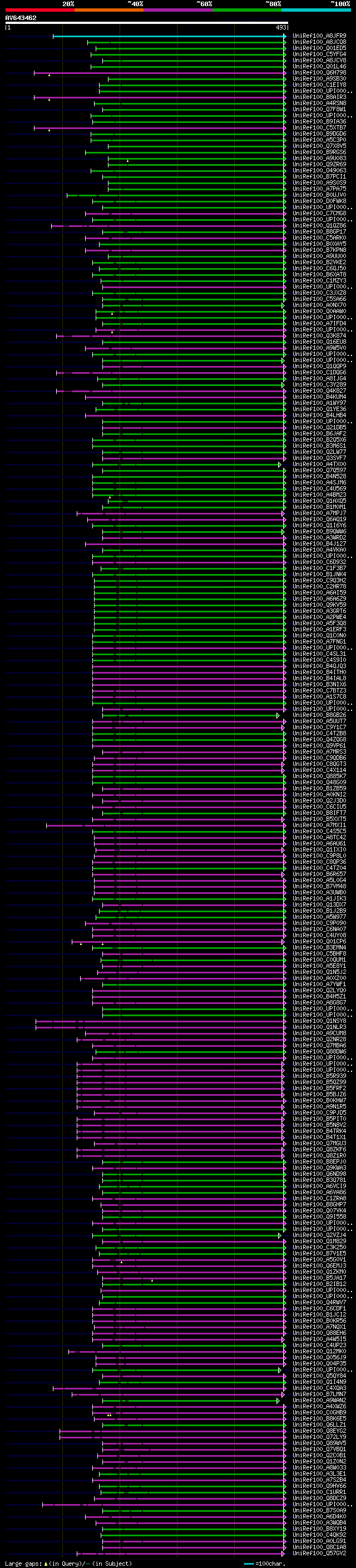The width and height of the screenshot is (356, 1568).
Task: Click the orange ~40% identity legend bar
Action: [x=109, y=10]
